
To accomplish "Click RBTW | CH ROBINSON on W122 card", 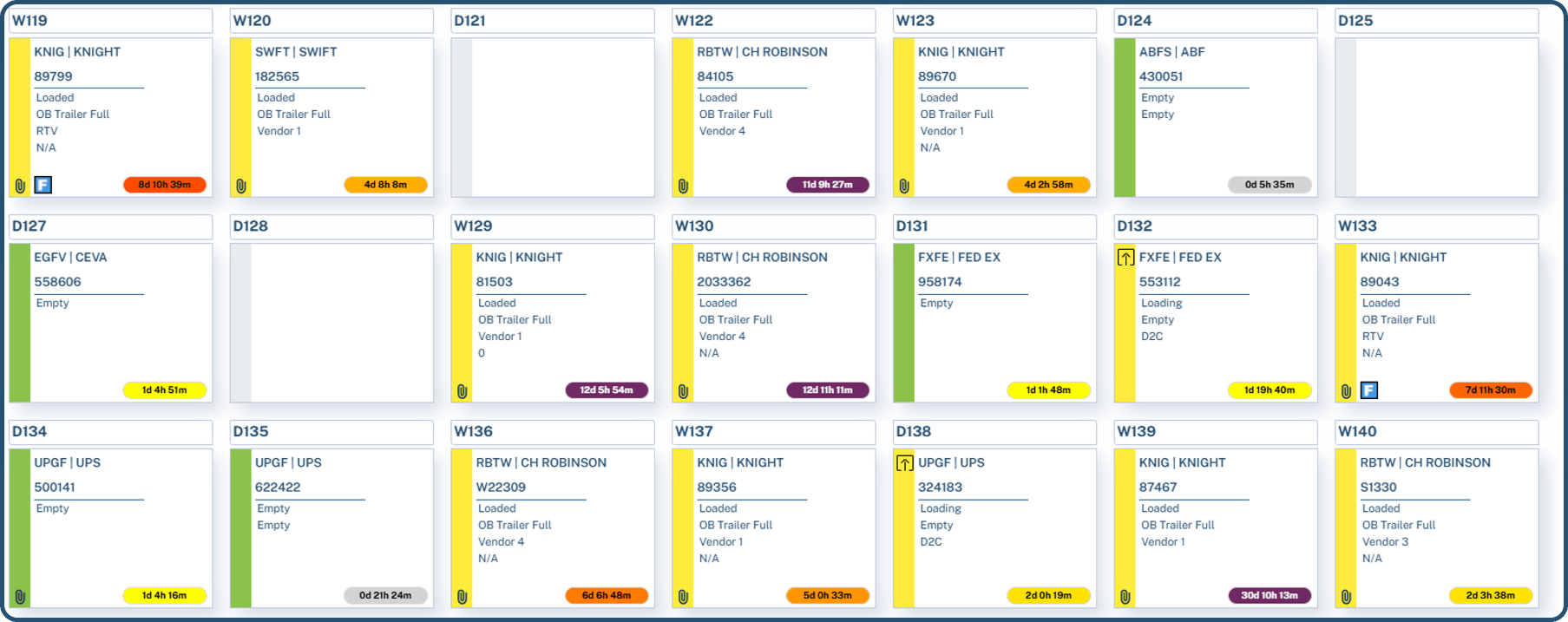I will 762,52.
